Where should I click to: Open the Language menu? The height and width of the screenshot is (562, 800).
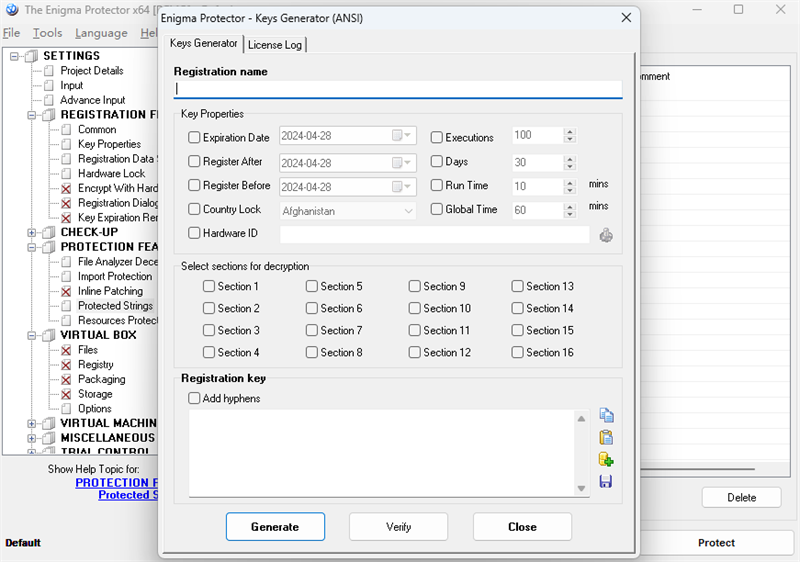point(101,33)
